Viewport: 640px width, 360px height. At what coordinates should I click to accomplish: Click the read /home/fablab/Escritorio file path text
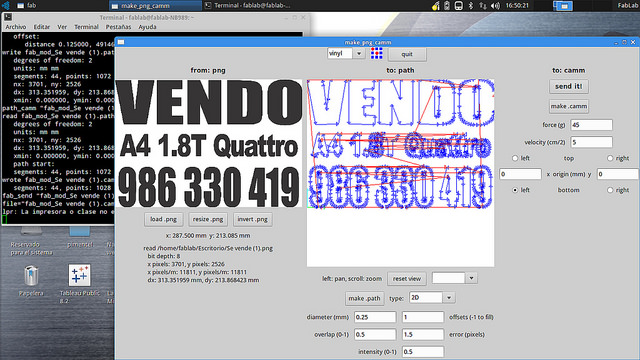click(x=208, y=248)
